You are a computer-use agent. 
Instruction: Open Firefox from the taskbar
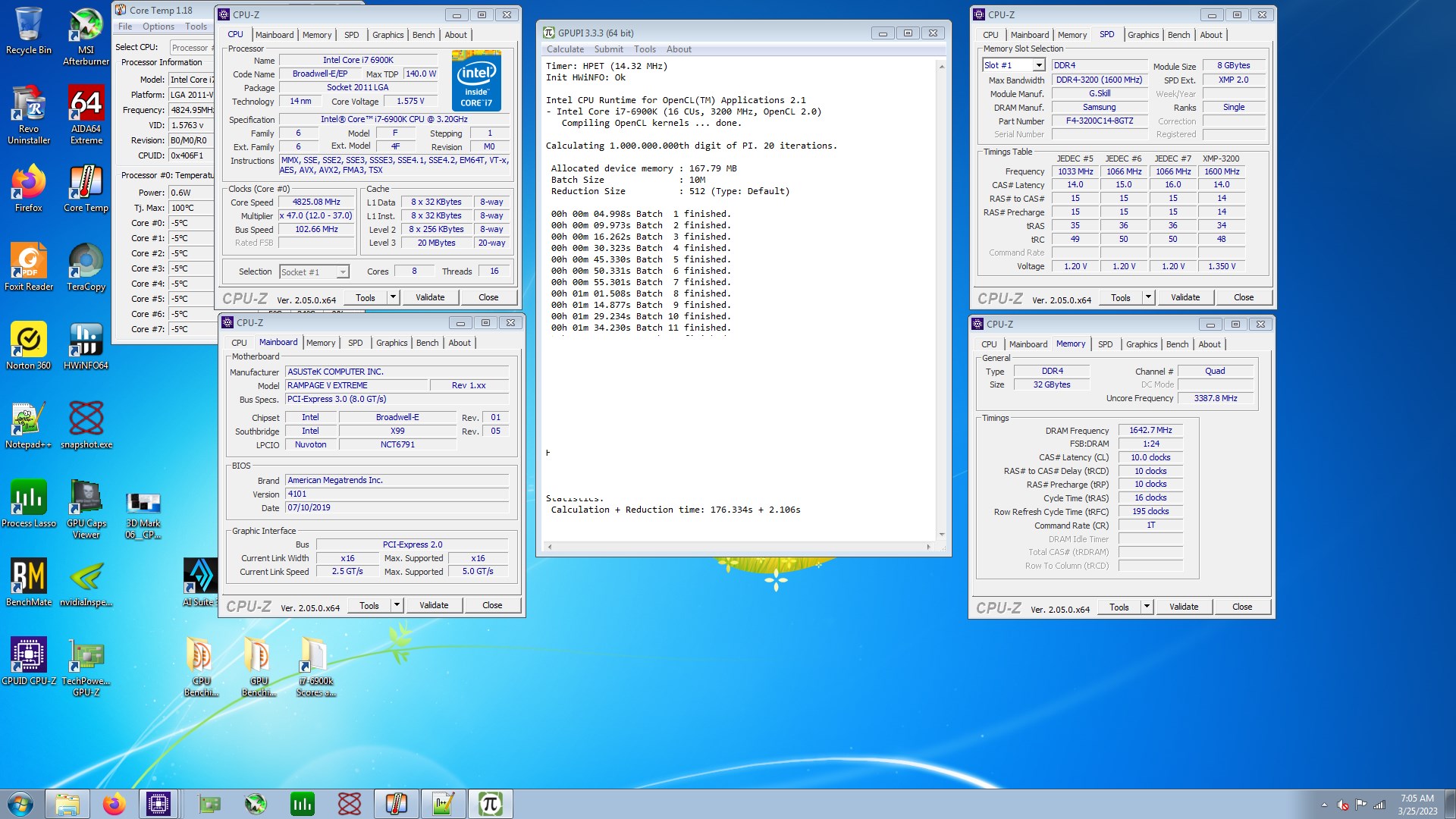pos(115,804)
